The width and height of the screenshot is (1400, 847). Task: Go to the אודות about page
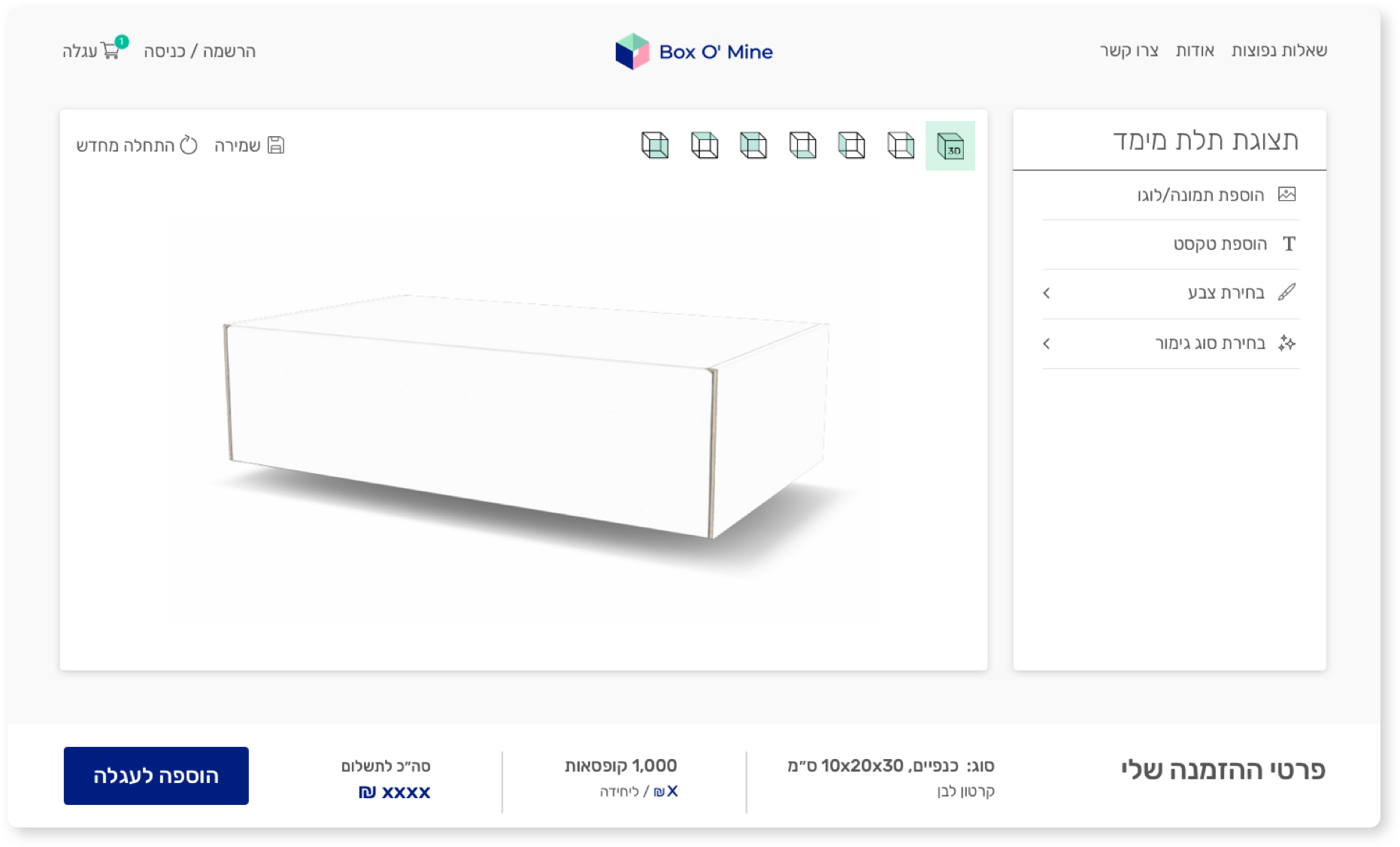(1195, 50)
